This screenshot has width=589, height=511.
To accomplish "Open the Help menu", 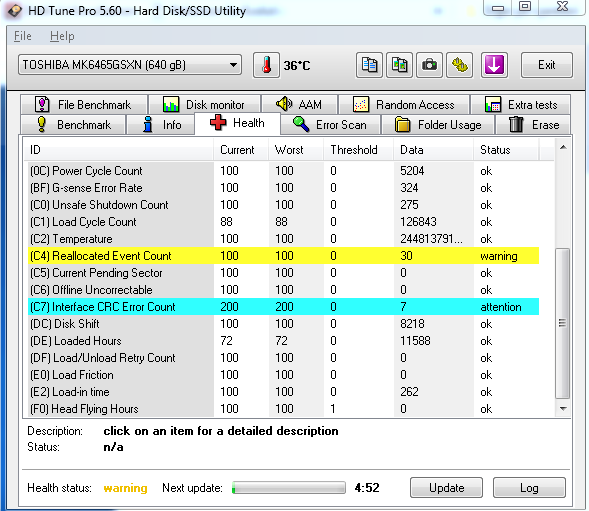I will (x=62, y=36).
